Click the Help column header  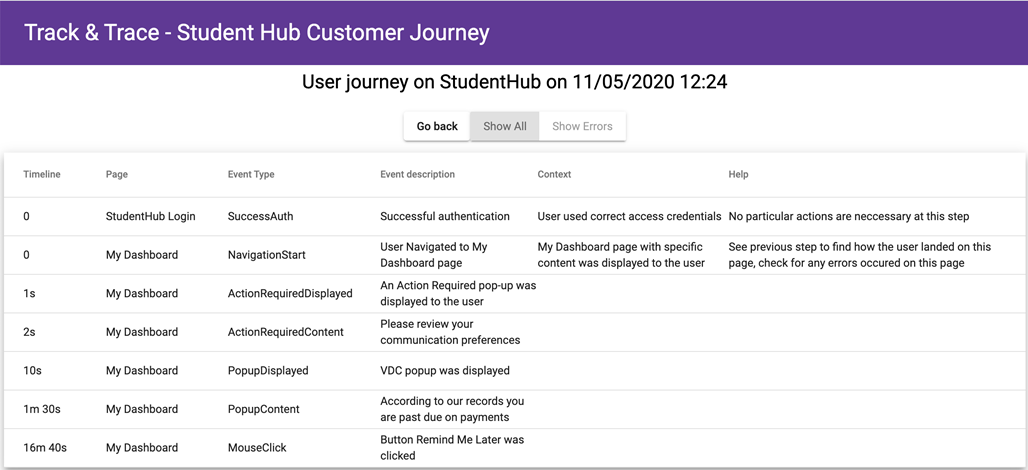[x=738, y=174]
